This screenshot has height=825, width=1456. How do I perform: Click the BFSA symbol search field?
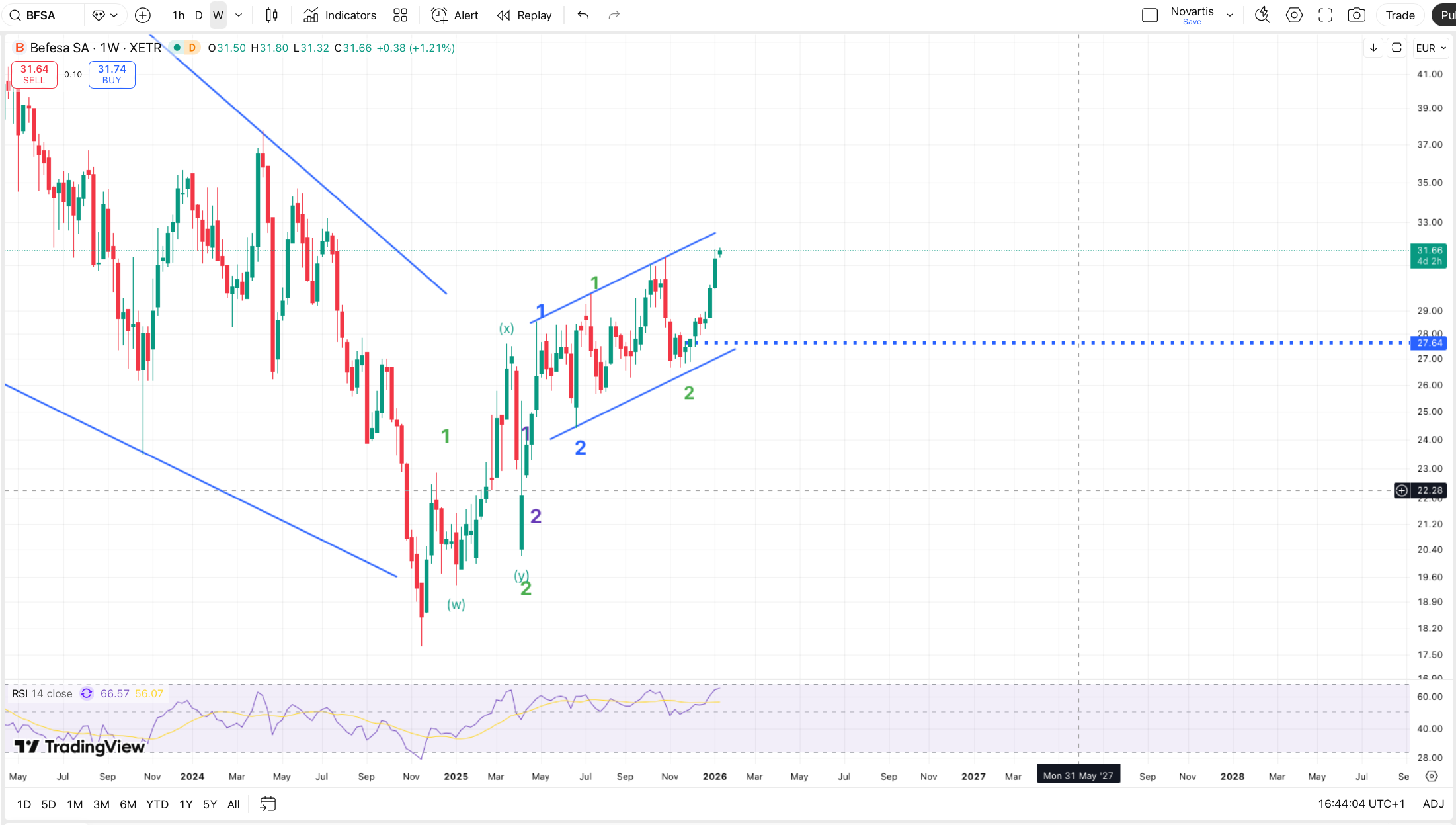41,15
